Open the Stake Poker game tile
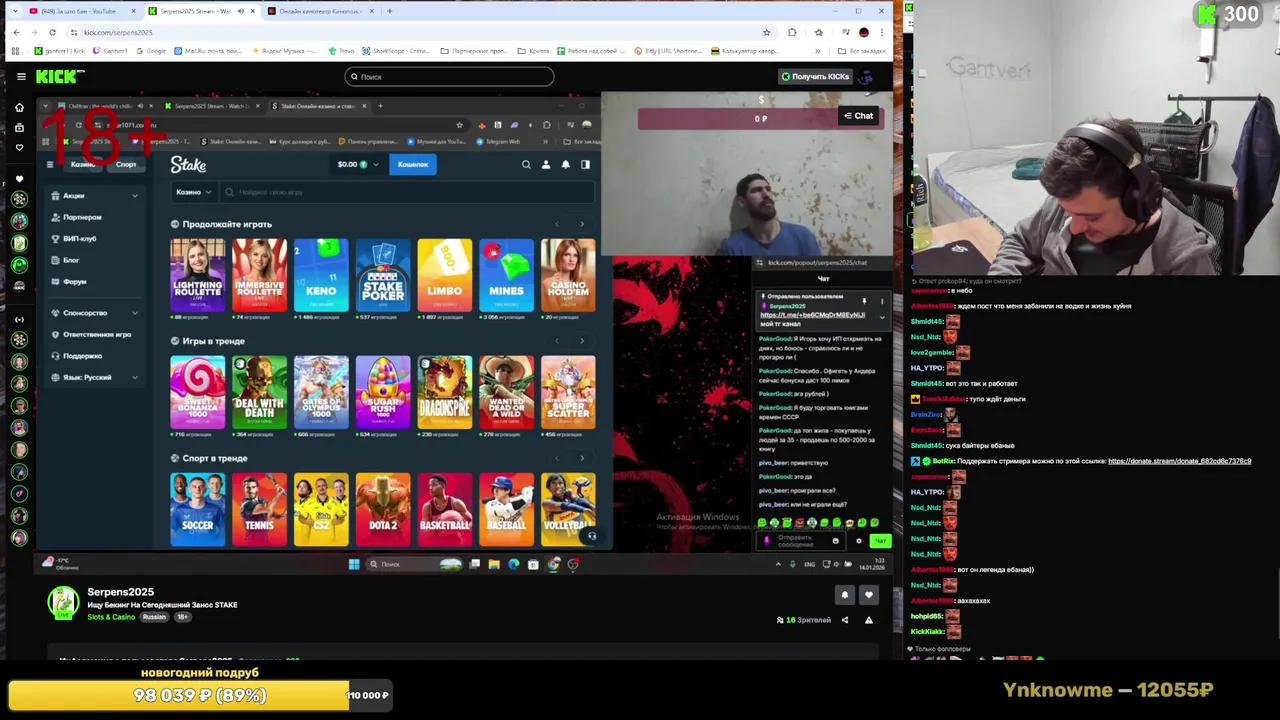 383,275
